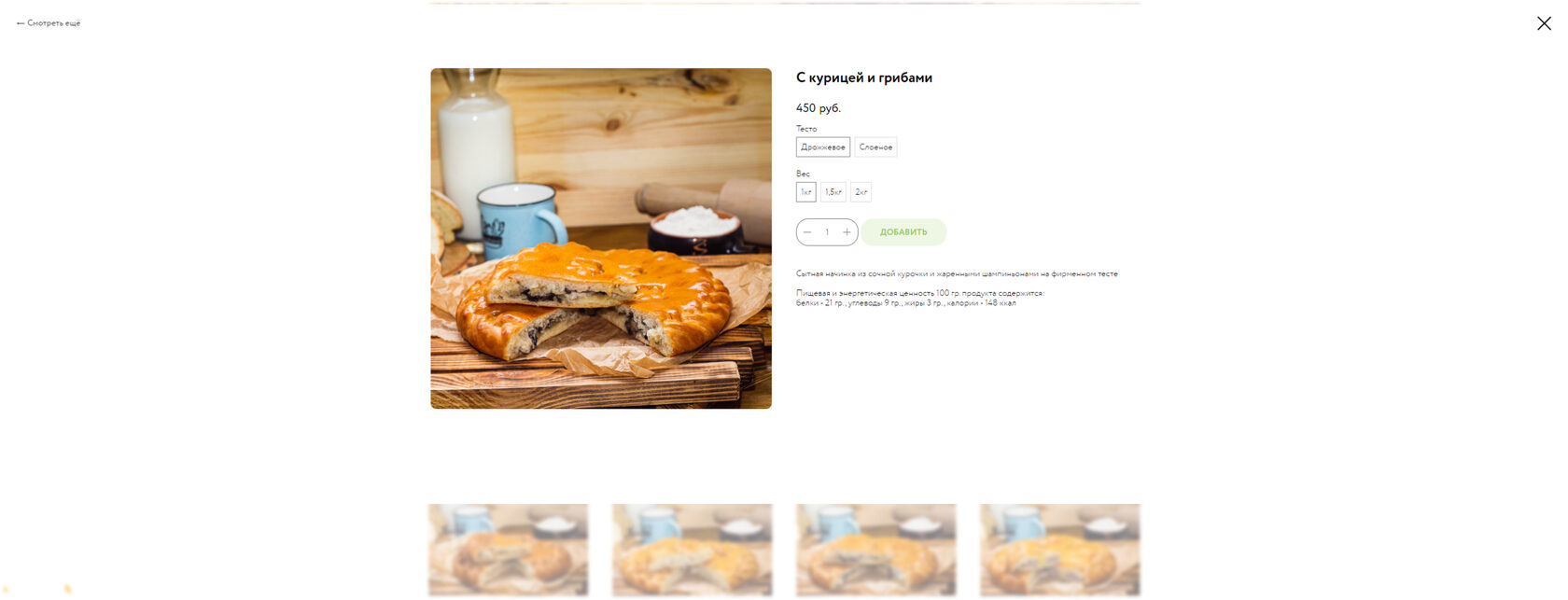
Task: Select the Дрожжевое dough option
Action: pos(823,147)
